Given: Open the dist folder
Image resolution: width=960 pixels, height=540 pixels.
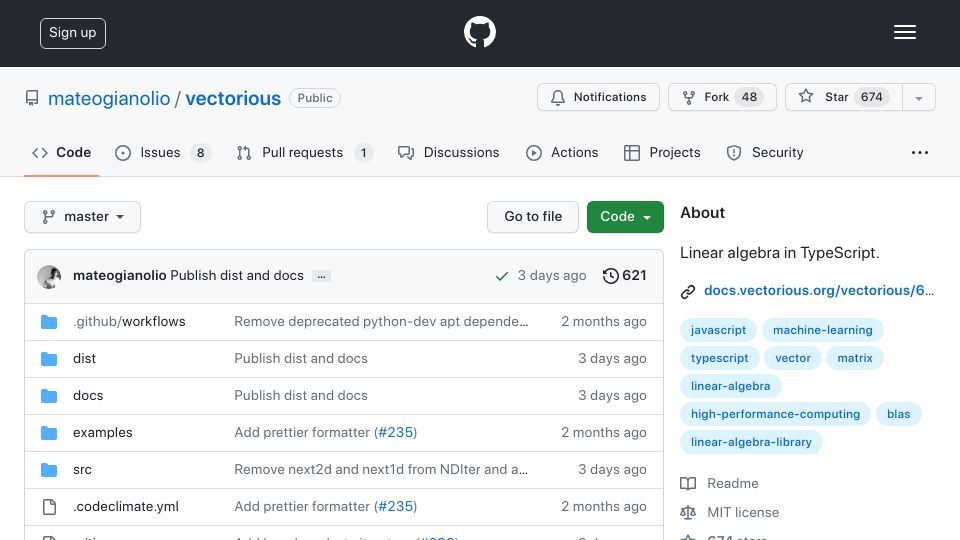Looking at the screenshot, I should 84,359.
